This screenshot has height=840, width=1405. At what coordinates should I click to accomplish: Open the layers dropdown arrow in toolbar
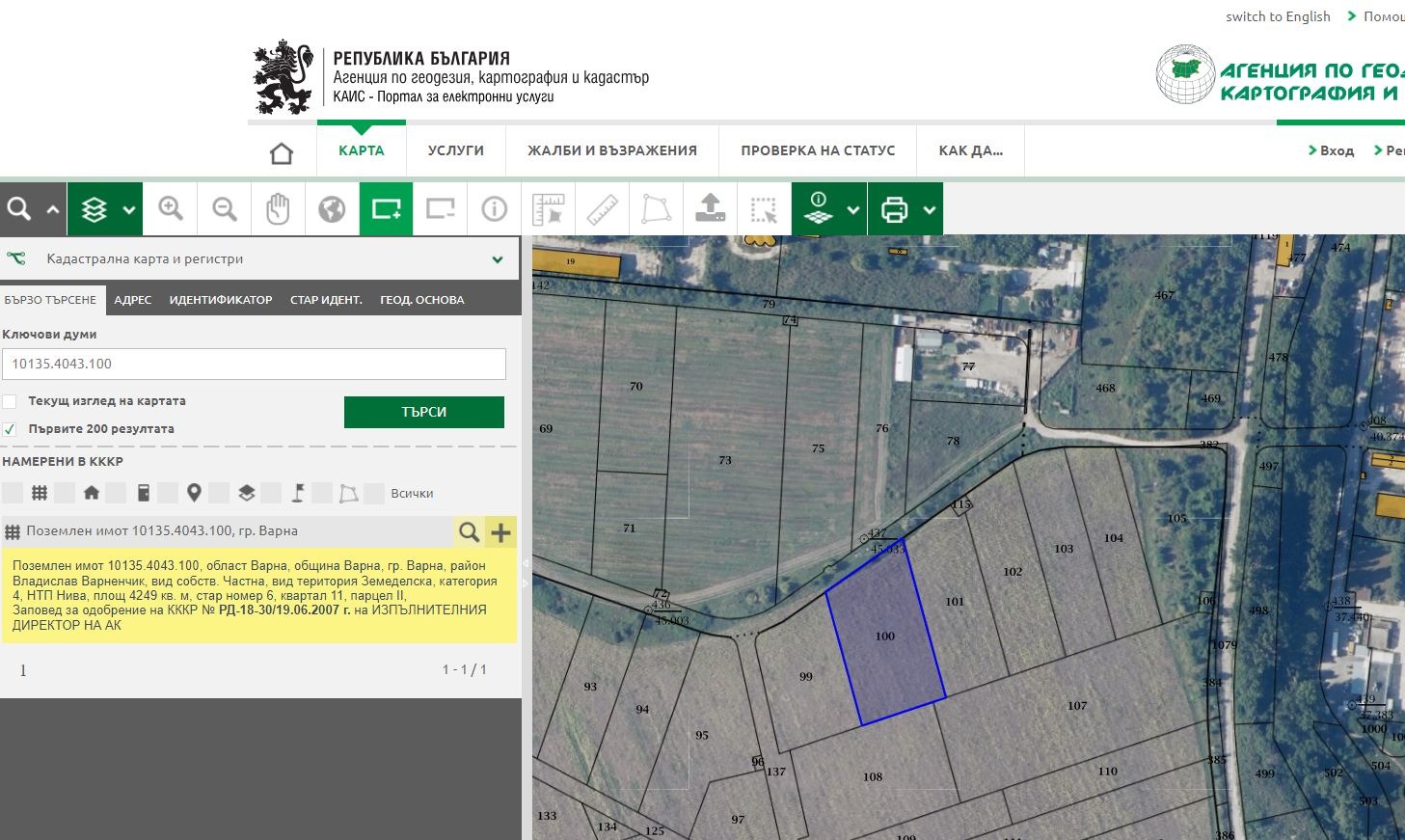pos(129,209)
